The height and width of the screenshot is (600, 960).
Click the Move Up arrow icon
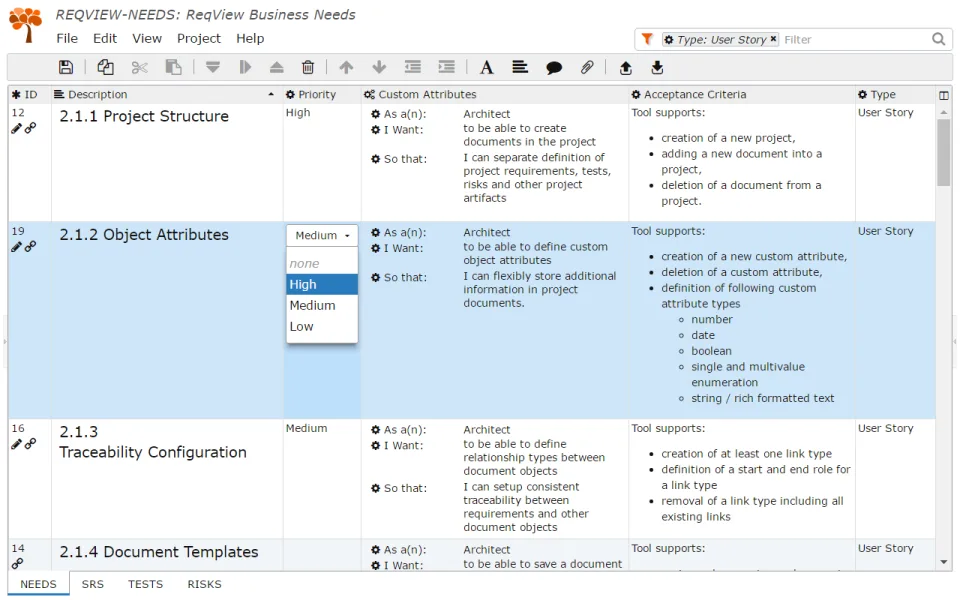tap(347, 67)
